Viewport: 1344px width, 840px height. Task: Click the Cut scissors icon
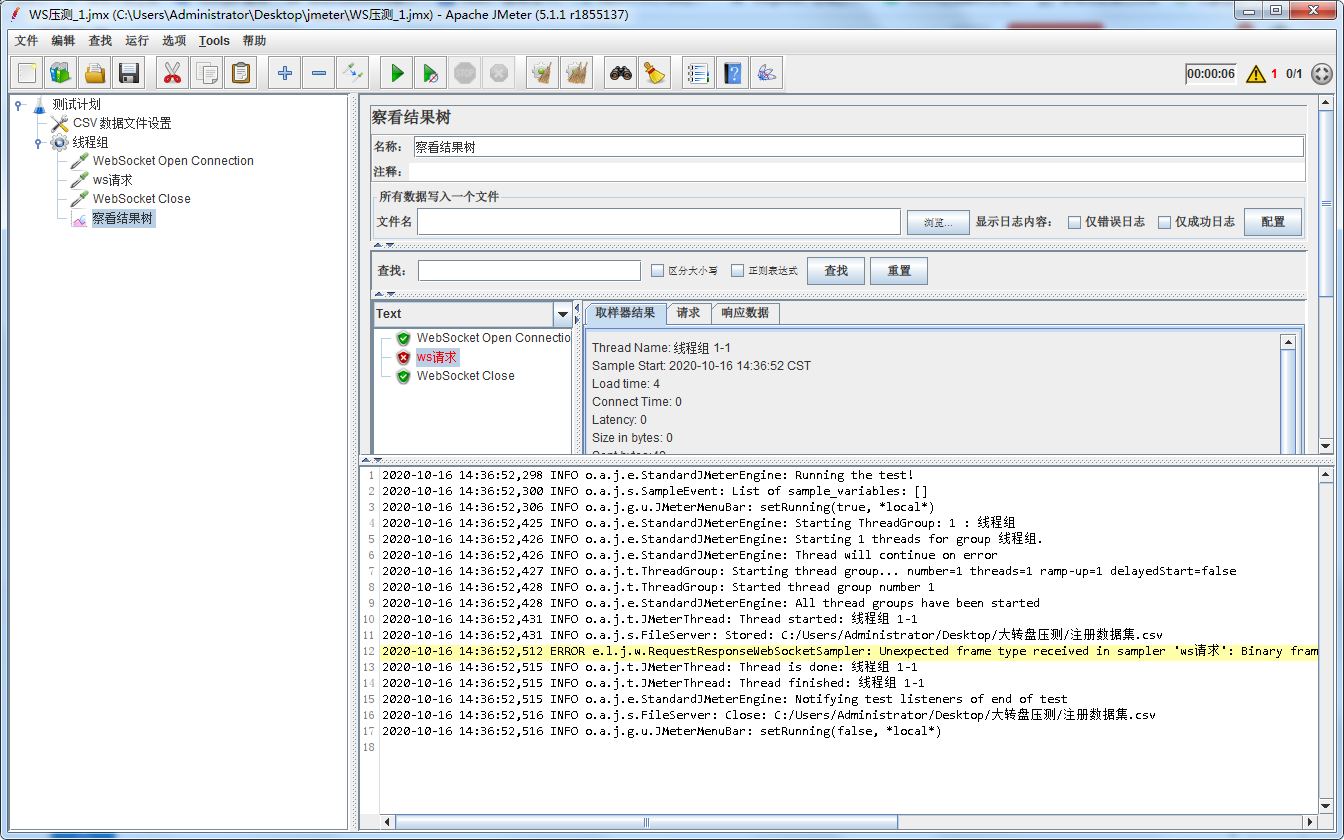coord(173,73)
